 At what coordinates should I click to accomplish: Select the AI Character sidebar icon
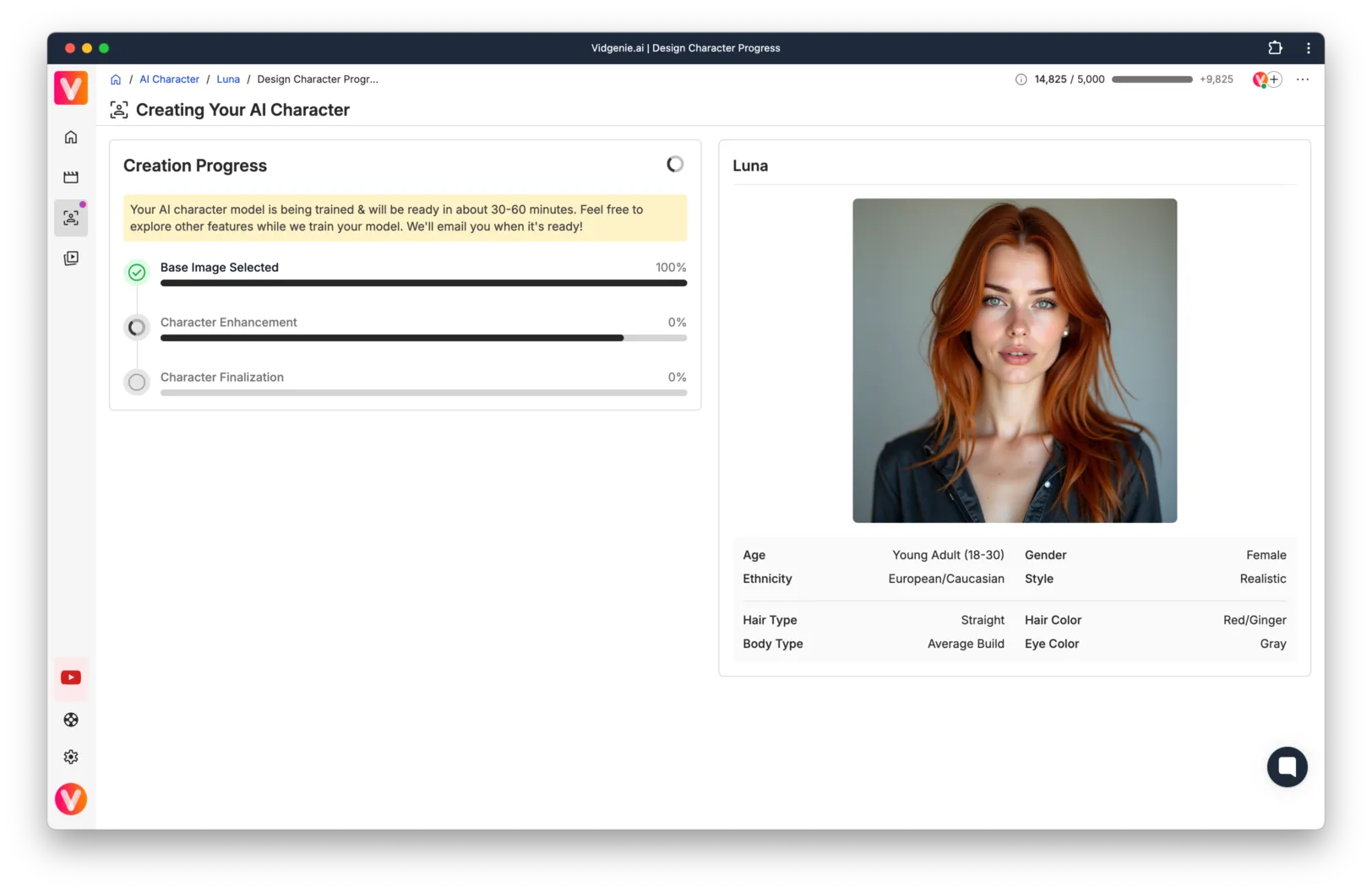[71, 218]
